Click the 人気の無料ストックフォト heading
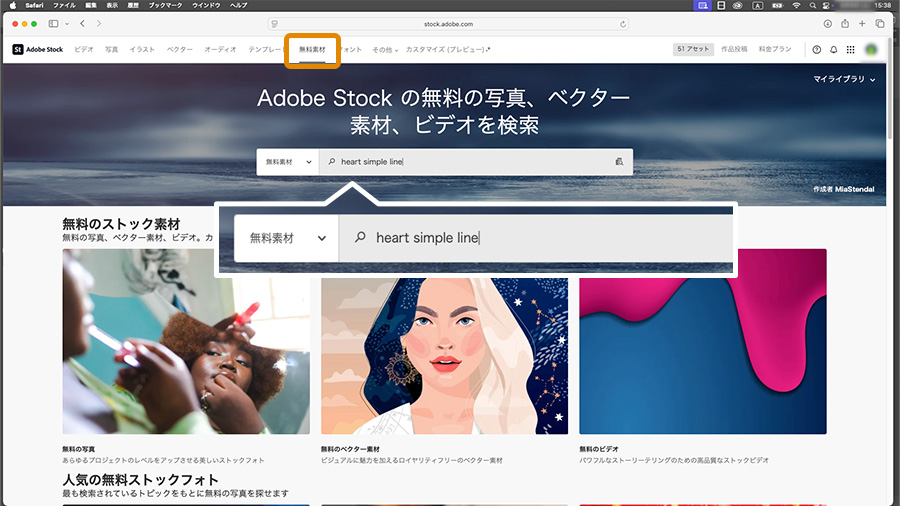The width and height of the screenshot is (900, 506). [x=141, y=480]
